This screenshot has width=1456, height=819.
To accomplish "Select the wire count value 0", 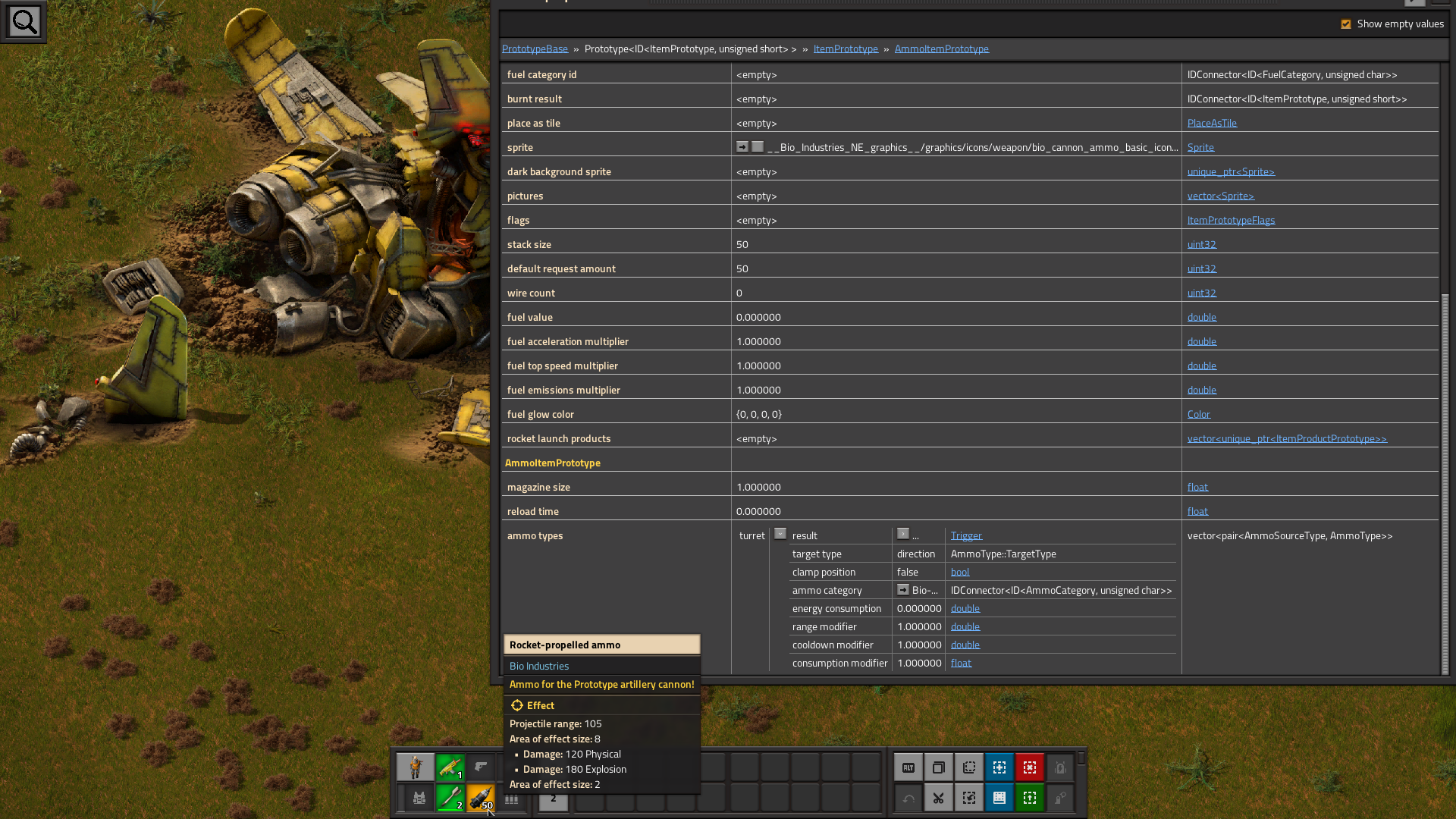I will [x=739, y=293].
